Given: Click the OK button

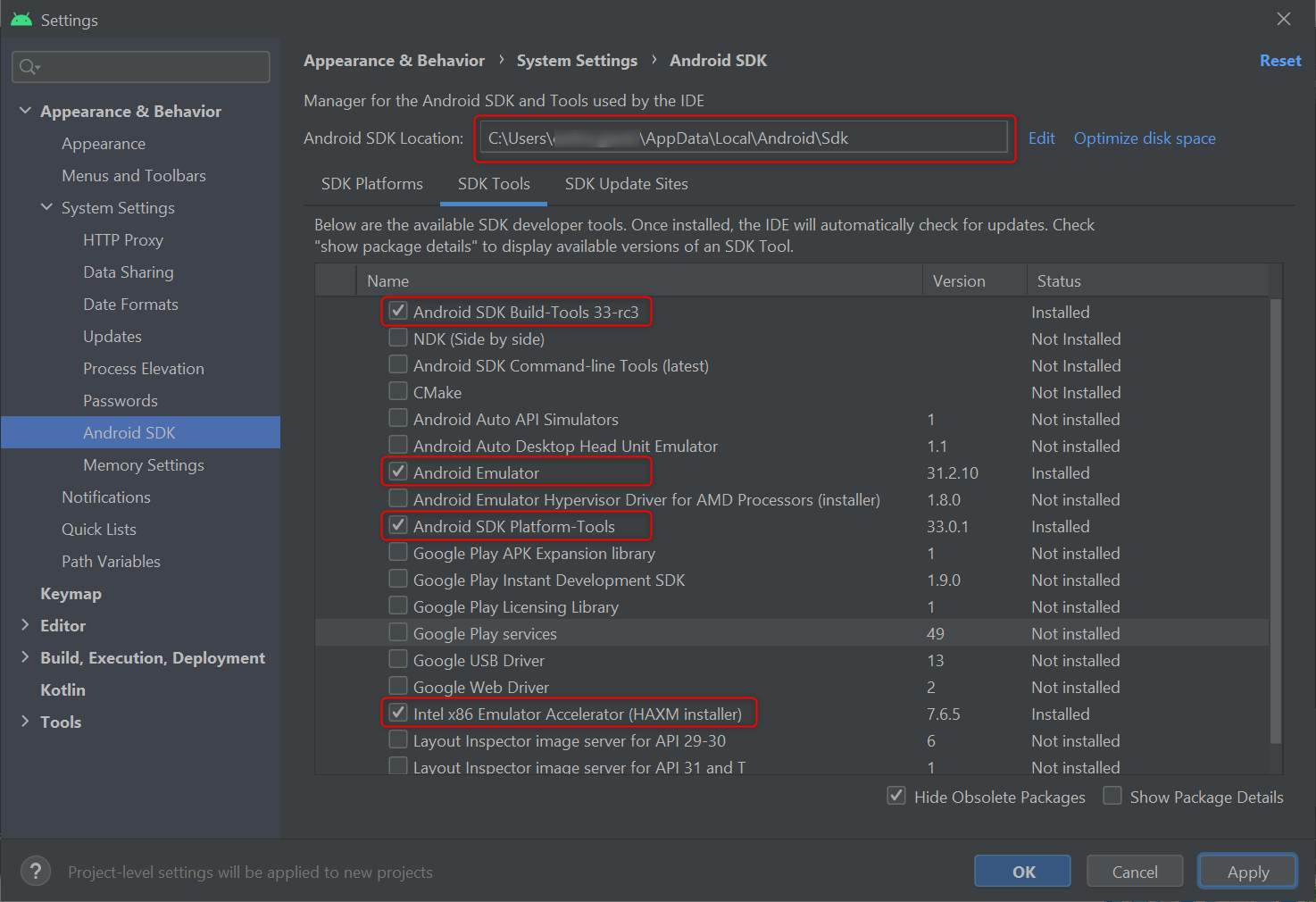Looking at the screenshot, I should tap(1023, 872).
